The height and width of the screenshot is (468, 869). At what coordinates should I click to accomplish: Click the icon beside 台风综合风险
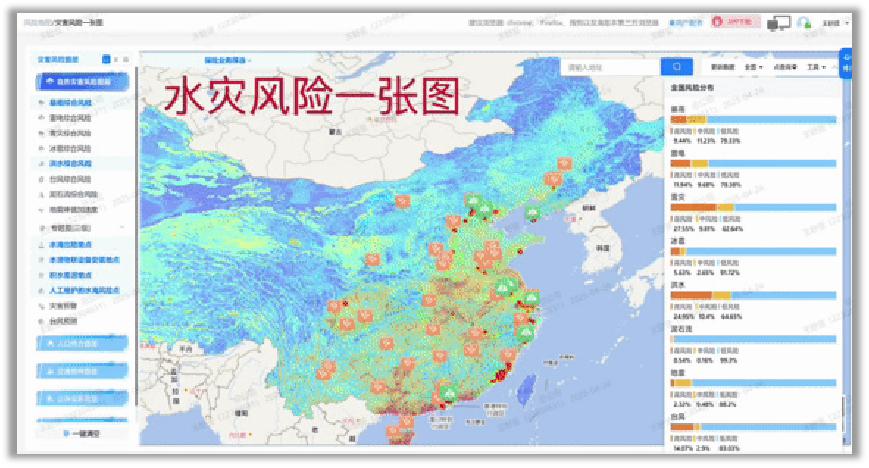pyautogui.click(x=41, y=179)
